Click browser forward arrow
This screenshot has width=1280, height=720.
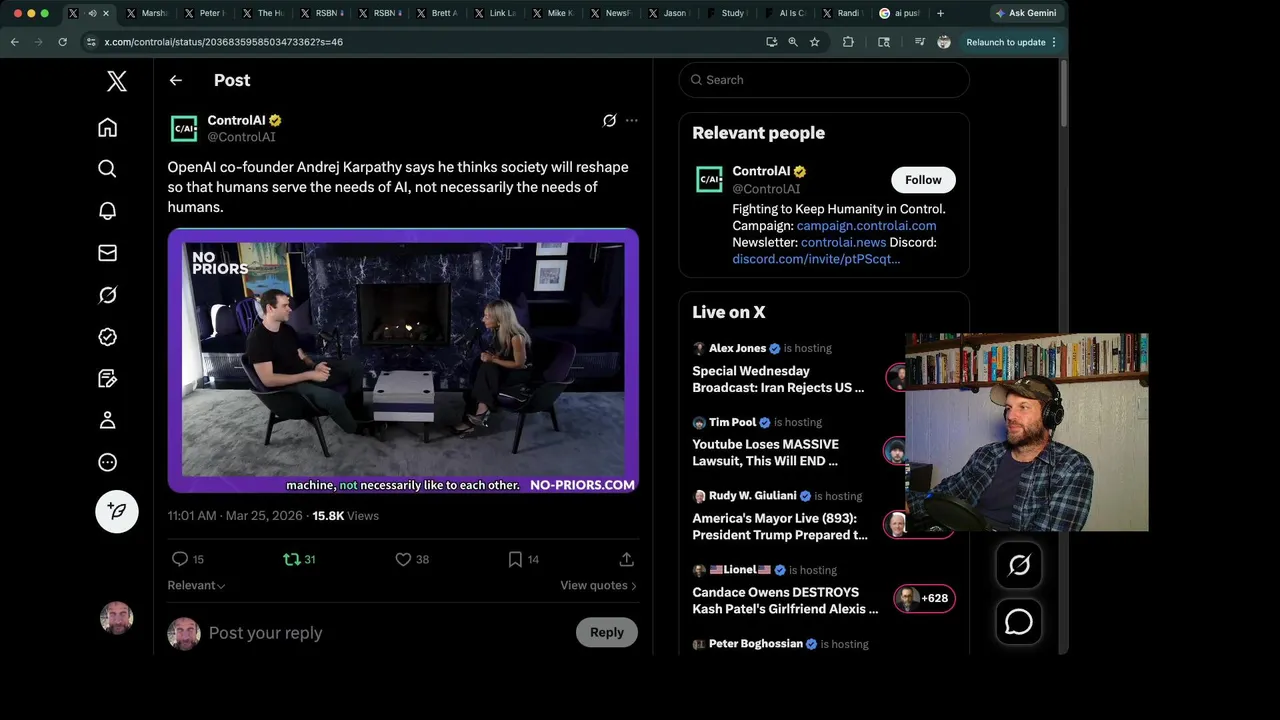(38, 42)
